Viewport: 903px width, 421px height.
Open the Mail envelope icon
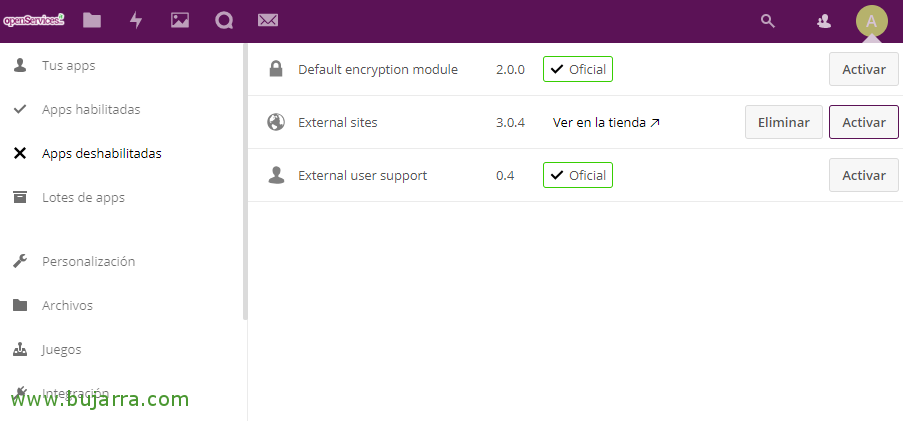click(268, 21)
